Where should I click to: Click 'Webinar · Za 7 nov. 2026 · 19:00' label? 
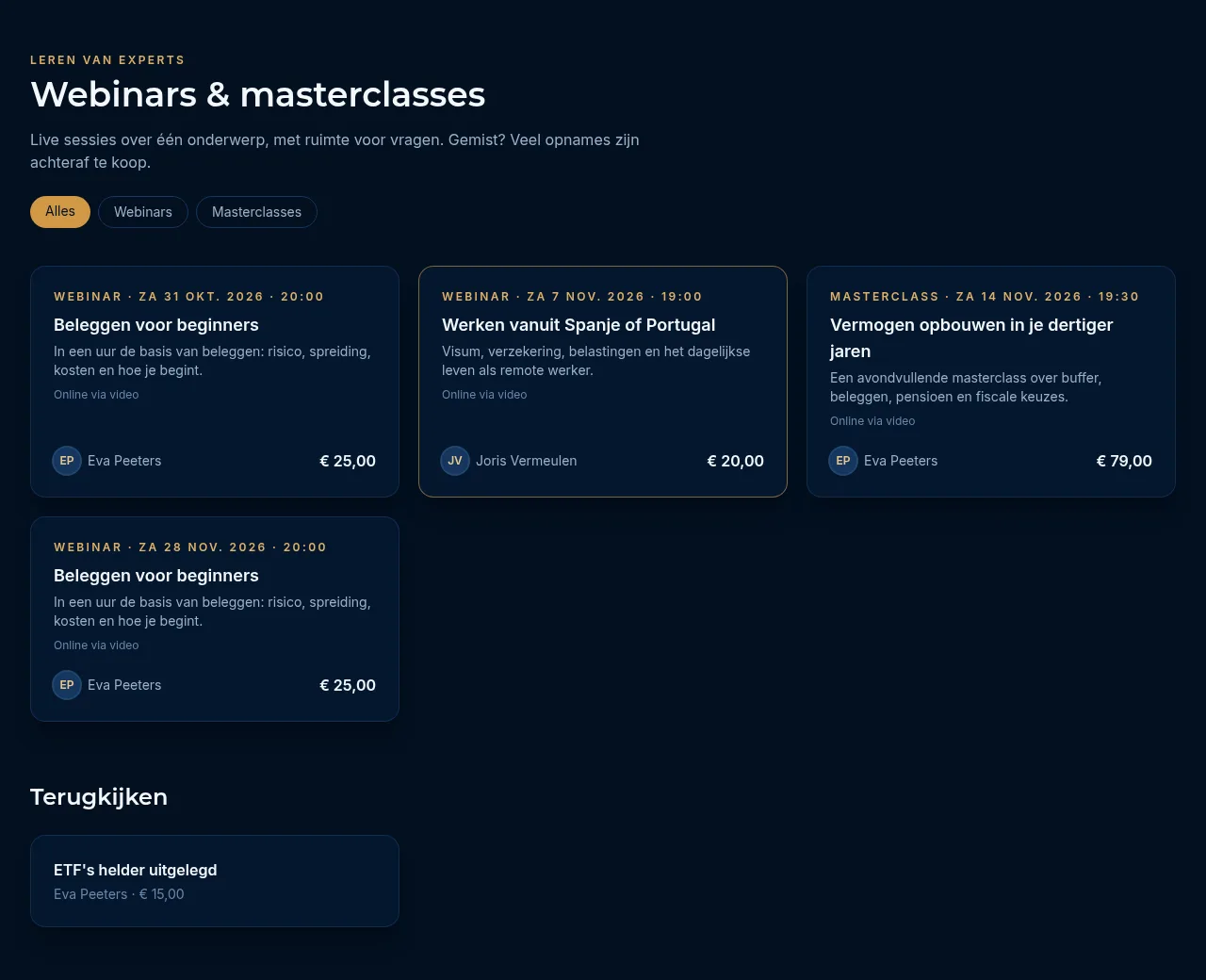coord(572,297)
